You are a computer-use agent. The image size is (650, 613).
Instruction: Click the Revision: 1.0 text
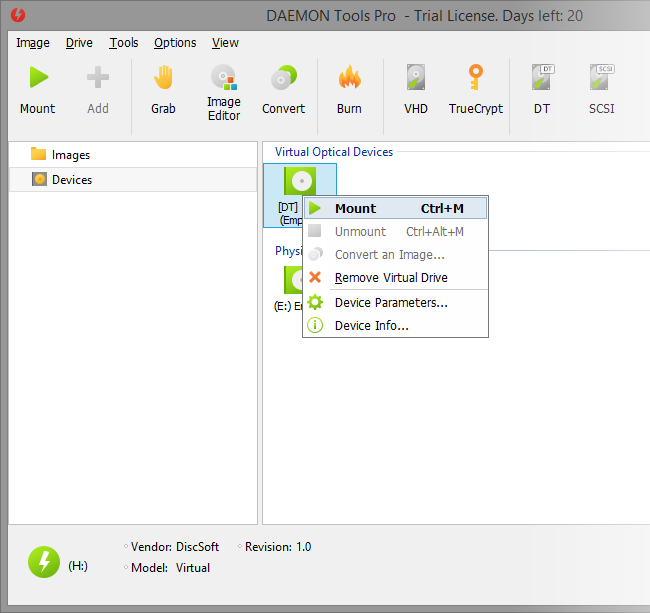pos(278,547)
